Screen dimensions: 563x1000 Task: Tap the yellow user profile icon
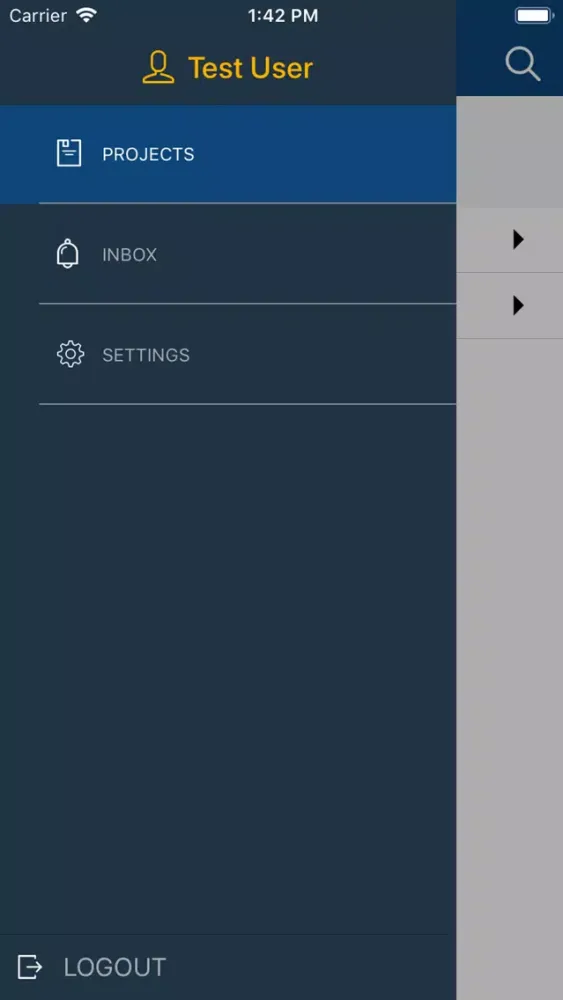158,68
